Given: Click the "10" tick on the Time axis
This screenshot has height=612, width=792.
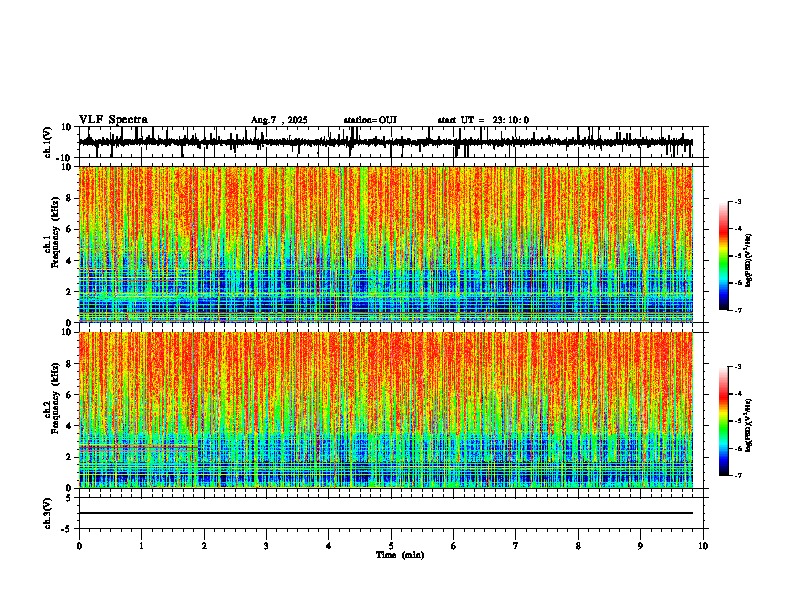Looking at the screenshot, I should (x=703, y=546).
